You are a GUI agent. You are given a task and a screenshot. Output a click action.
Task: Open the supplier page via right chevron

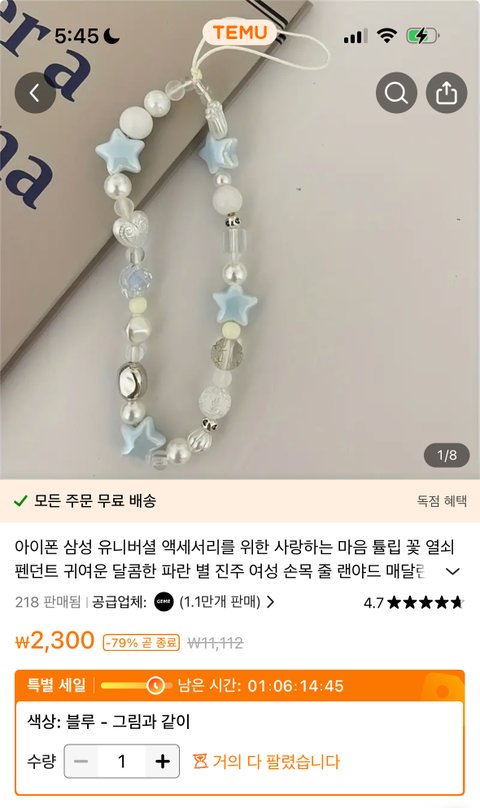click(x=270, y=601)
